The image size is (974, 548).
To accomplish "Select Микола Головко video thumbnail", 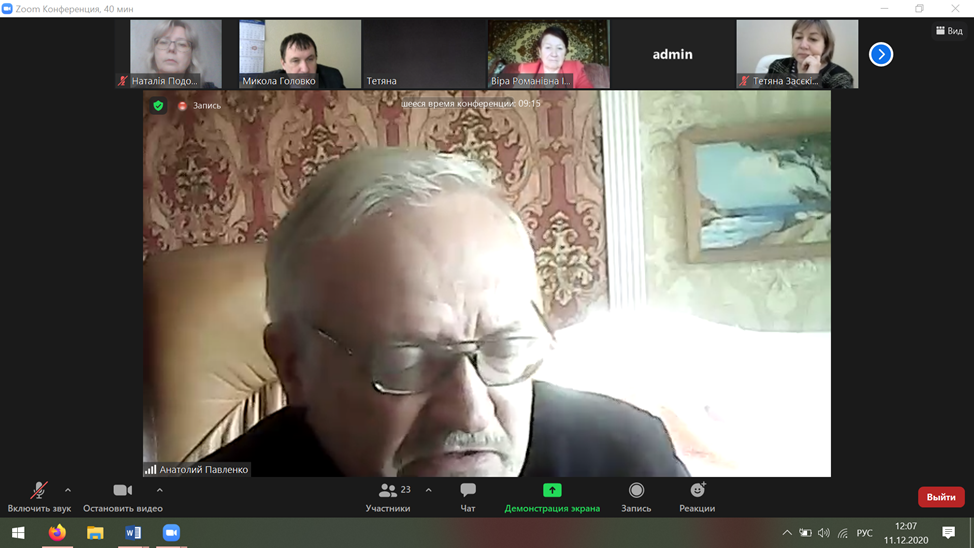I will click(300, 54).
